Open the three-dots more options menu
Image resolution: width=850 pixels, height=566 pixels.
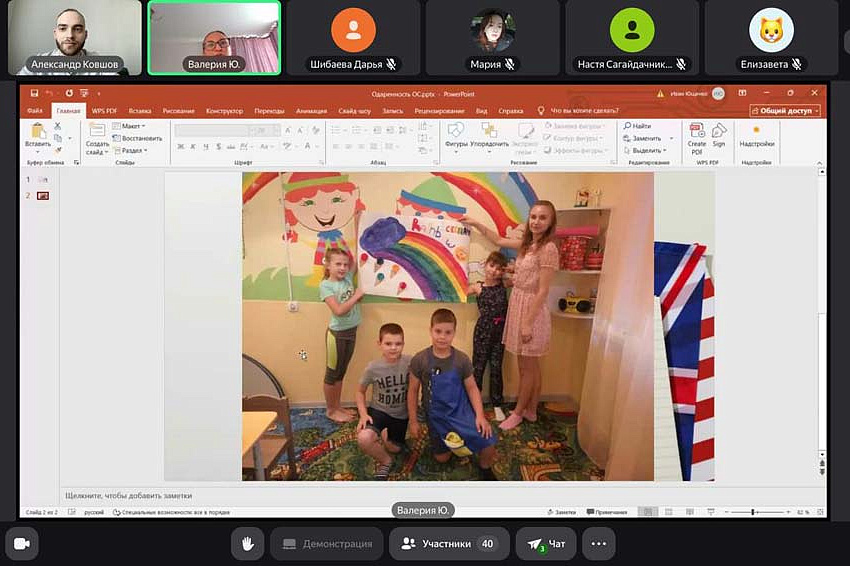tap(598, 543)
